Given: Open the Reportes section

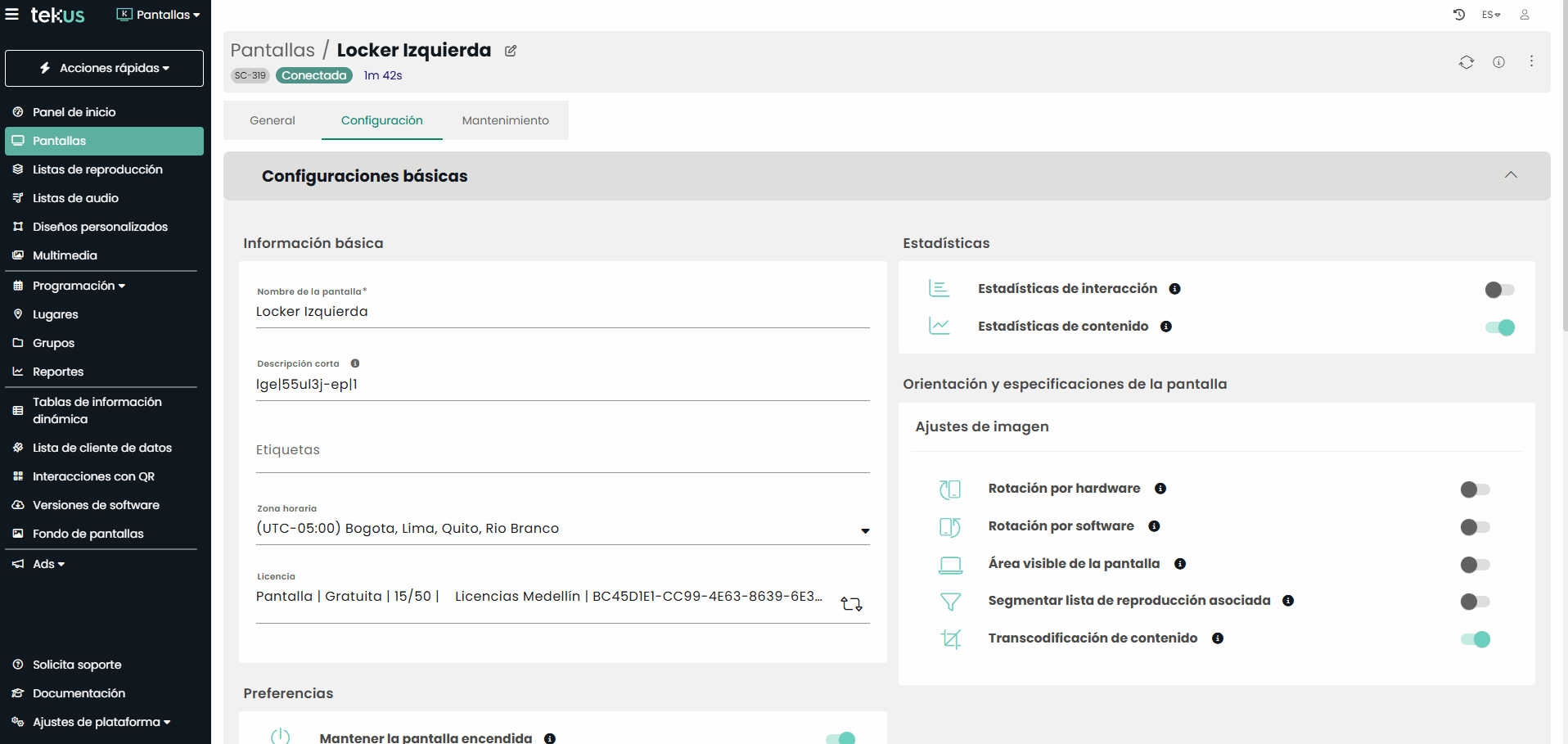Looking at the screenshot, I should coord(57,372).
